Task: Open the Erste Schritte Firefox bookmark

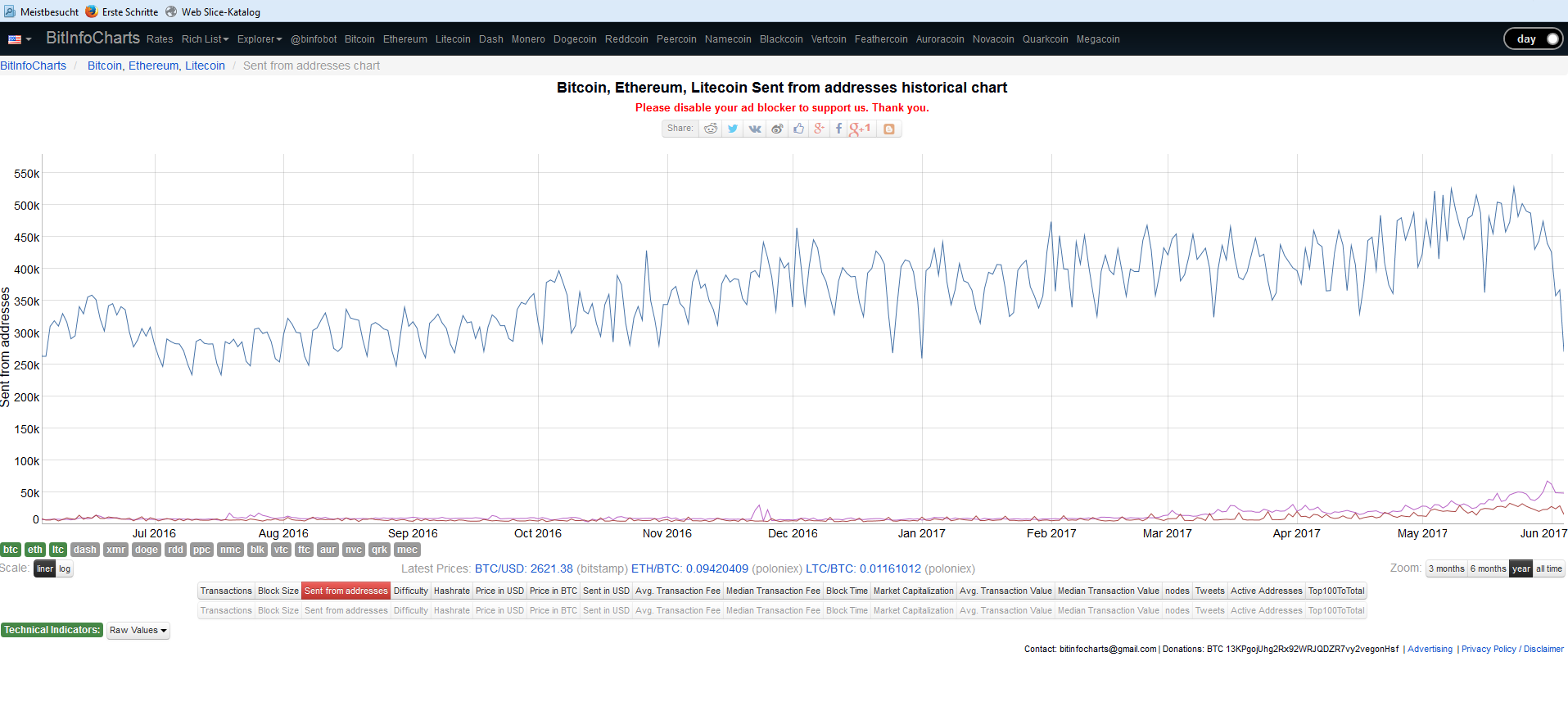Action: click(x=121, y=11)
